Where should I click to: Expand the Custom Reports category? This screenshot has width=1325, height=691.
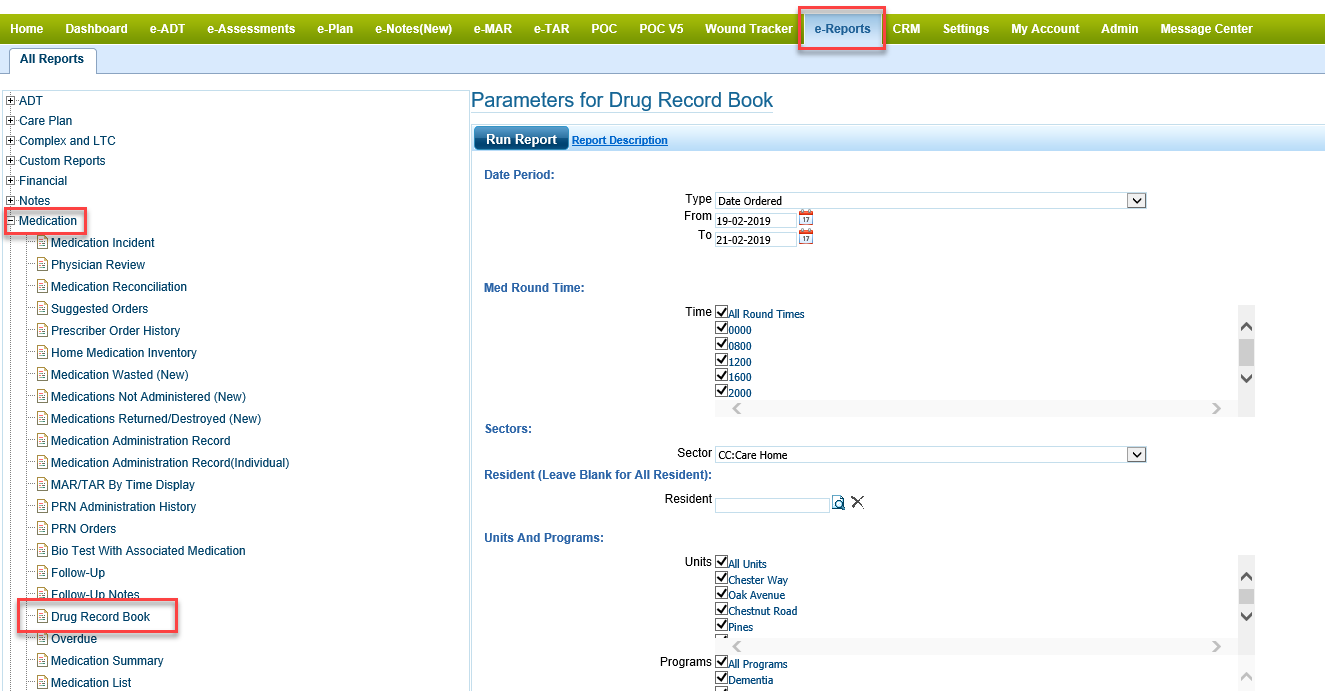[11, 160]
